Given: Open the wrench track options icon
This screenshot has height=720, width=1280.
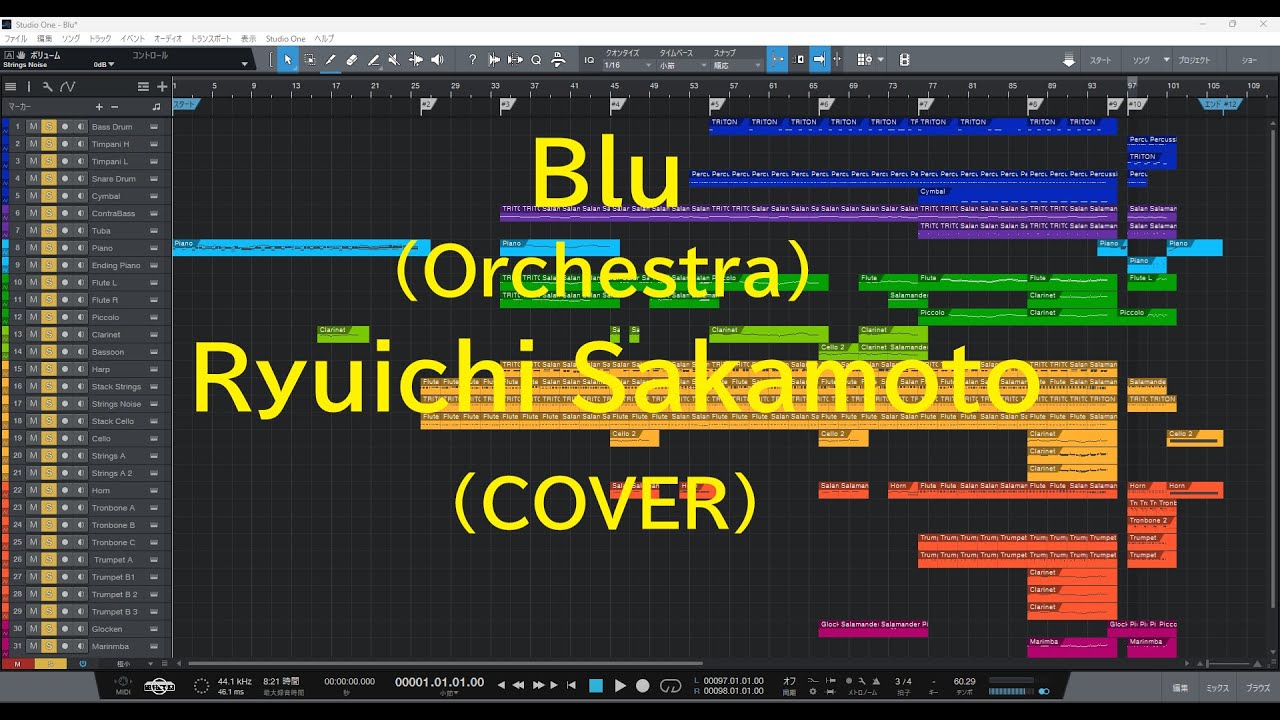Looking at the screenshot, I should tap(47, 87).
